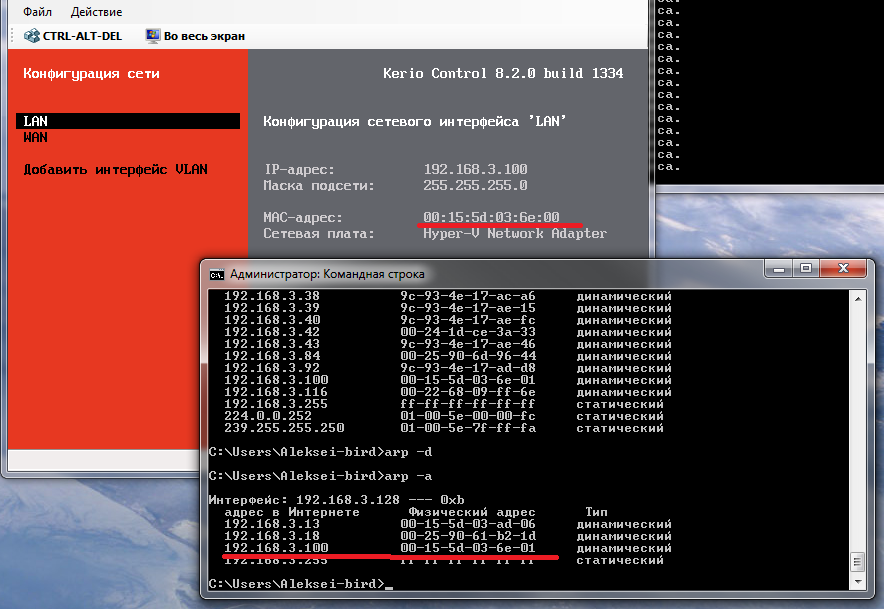Send CTRL-ALT-DEL to the virtual machine
Screen dimensions: 884x609
73,36
